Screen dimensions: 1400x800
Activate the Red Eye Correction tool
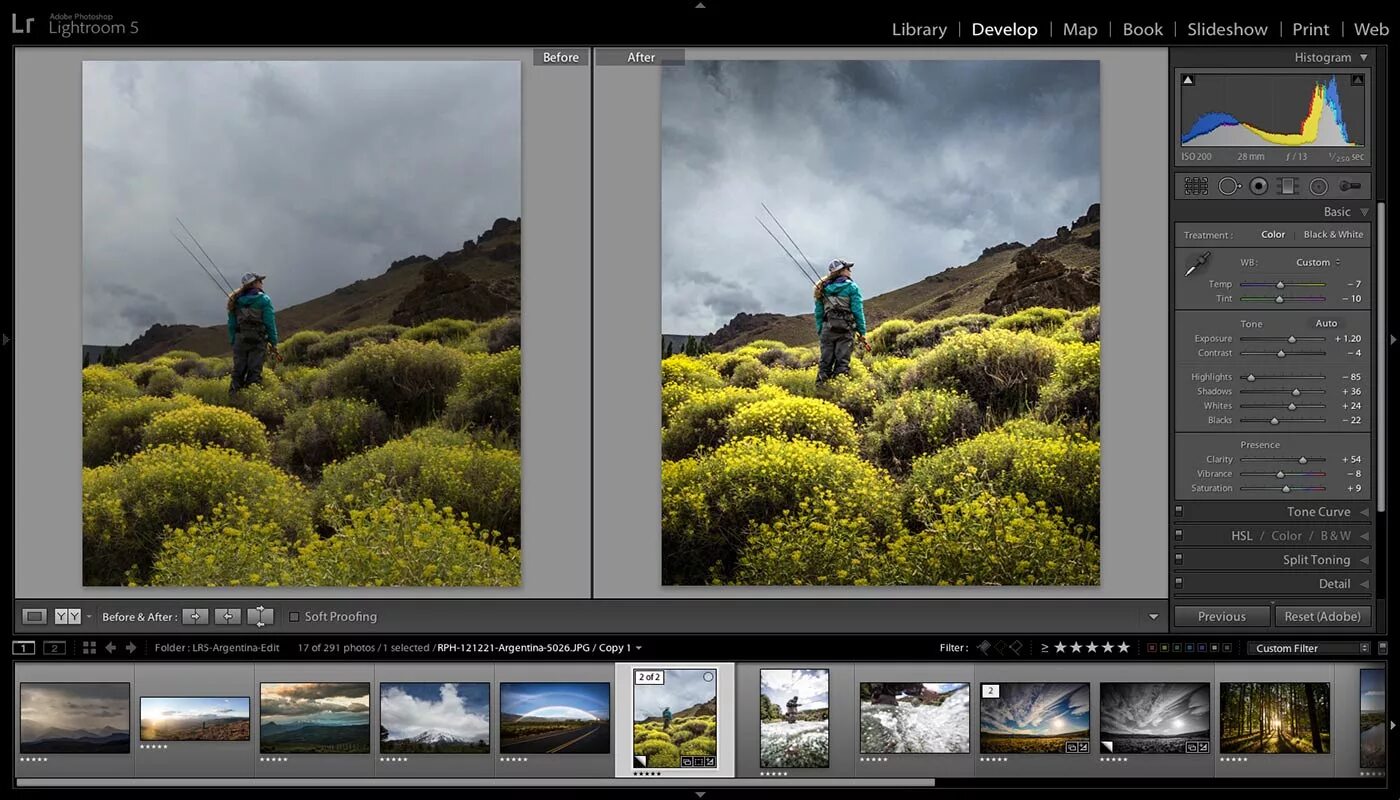click(x=1258, y=186)
